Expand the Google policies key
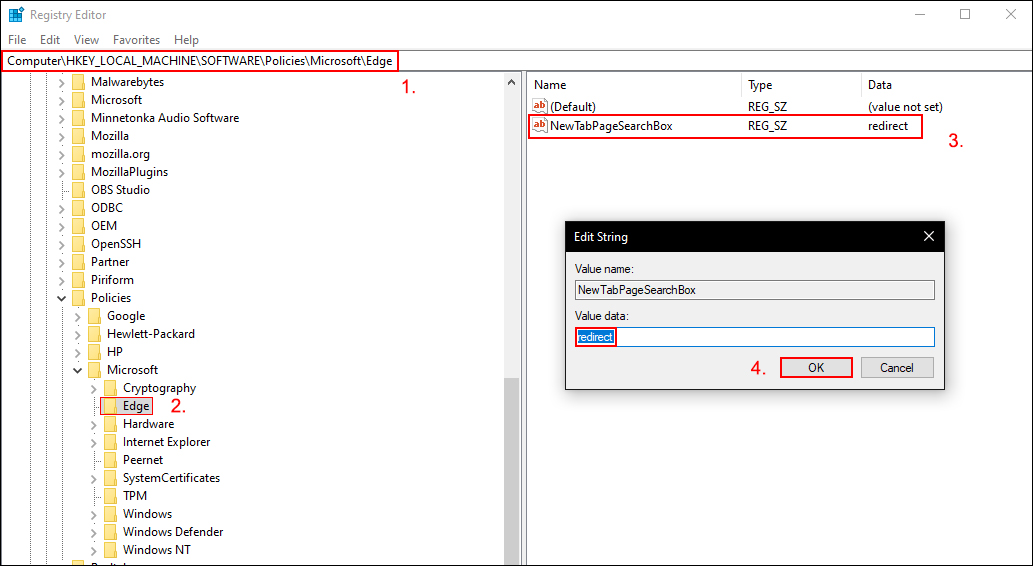Screen dimensions: 1033x566 click(78, 316)
